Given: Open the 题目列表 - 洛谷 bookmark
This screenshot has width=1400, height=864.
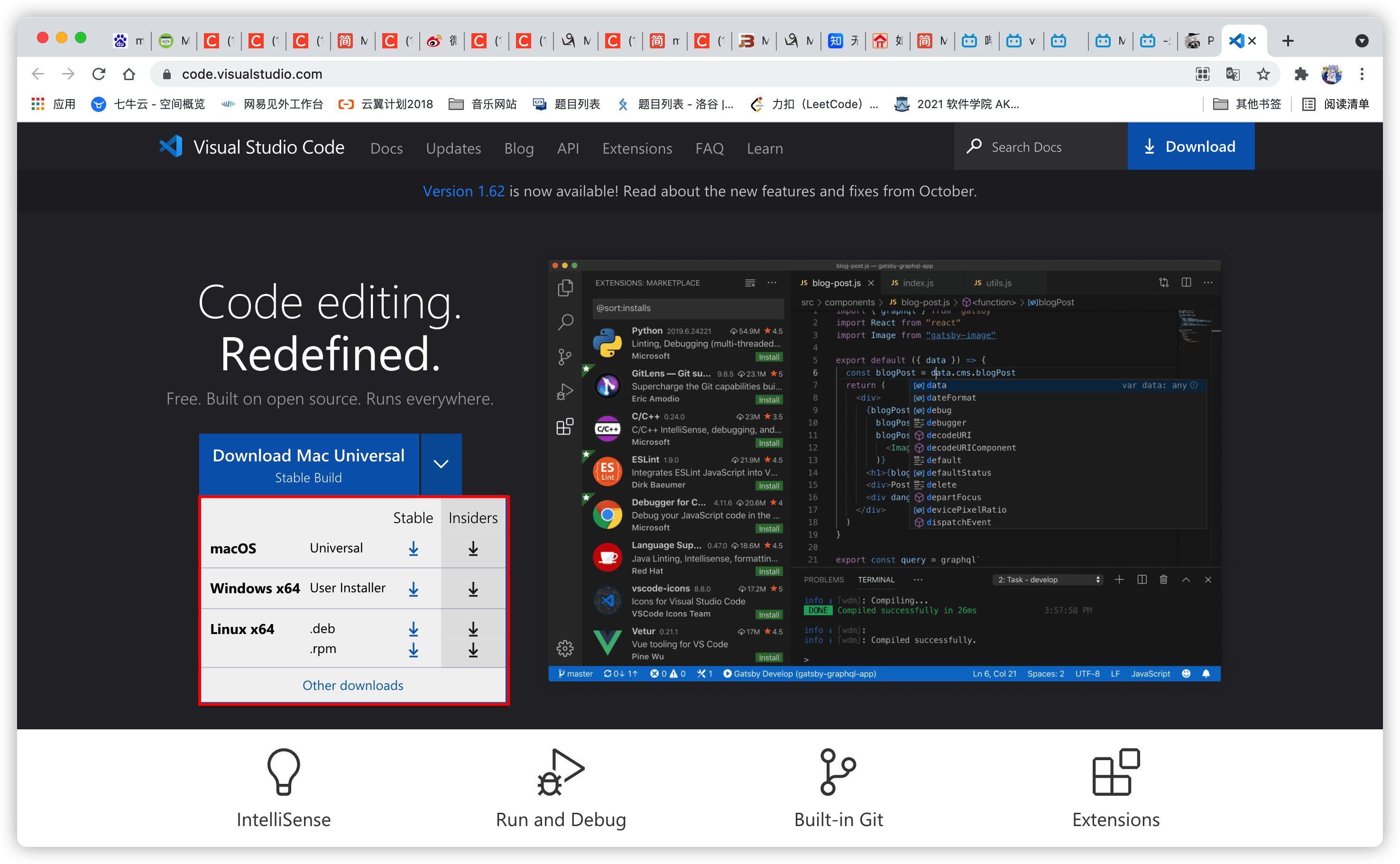Looking at the screenshot, I should 675,104.
